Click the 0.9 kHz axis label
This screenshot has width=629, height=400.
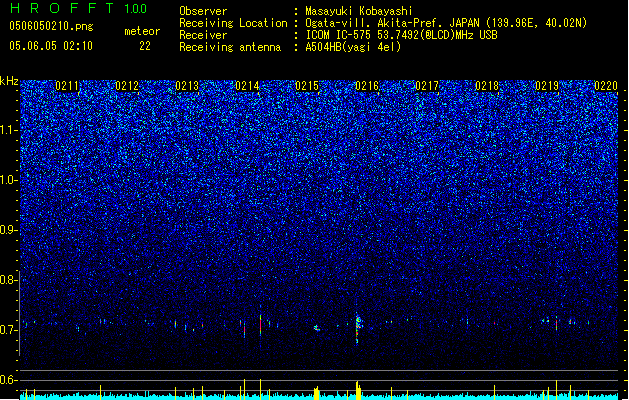9,230
